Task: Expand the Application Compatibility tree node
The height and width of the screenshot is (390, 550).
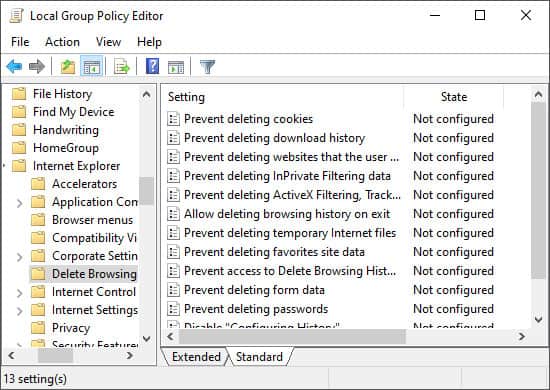Action: (20, 203)
